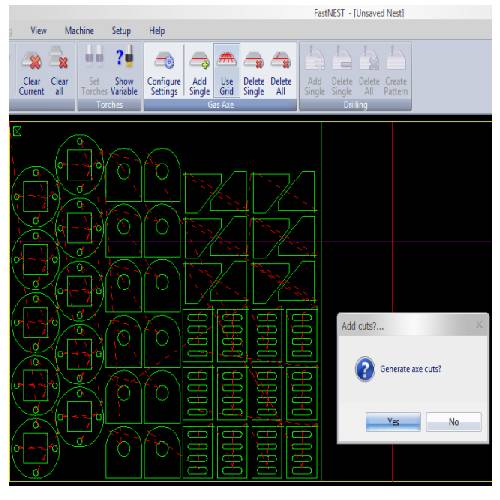Click Create Pattern in Drilling group
Image resolution: width=500 pixels, height=500 pixels.
point(396,71)
